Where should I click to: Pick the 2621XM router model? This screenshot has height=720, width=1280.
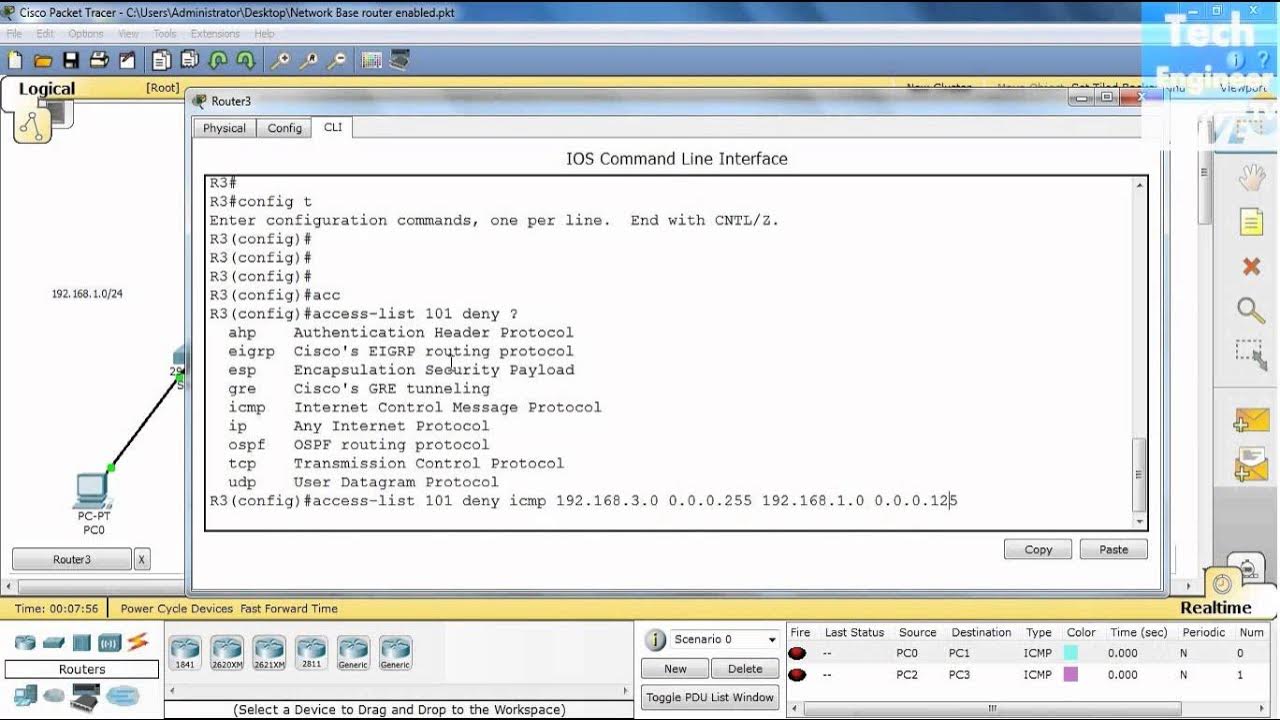(x=269, y=652)
